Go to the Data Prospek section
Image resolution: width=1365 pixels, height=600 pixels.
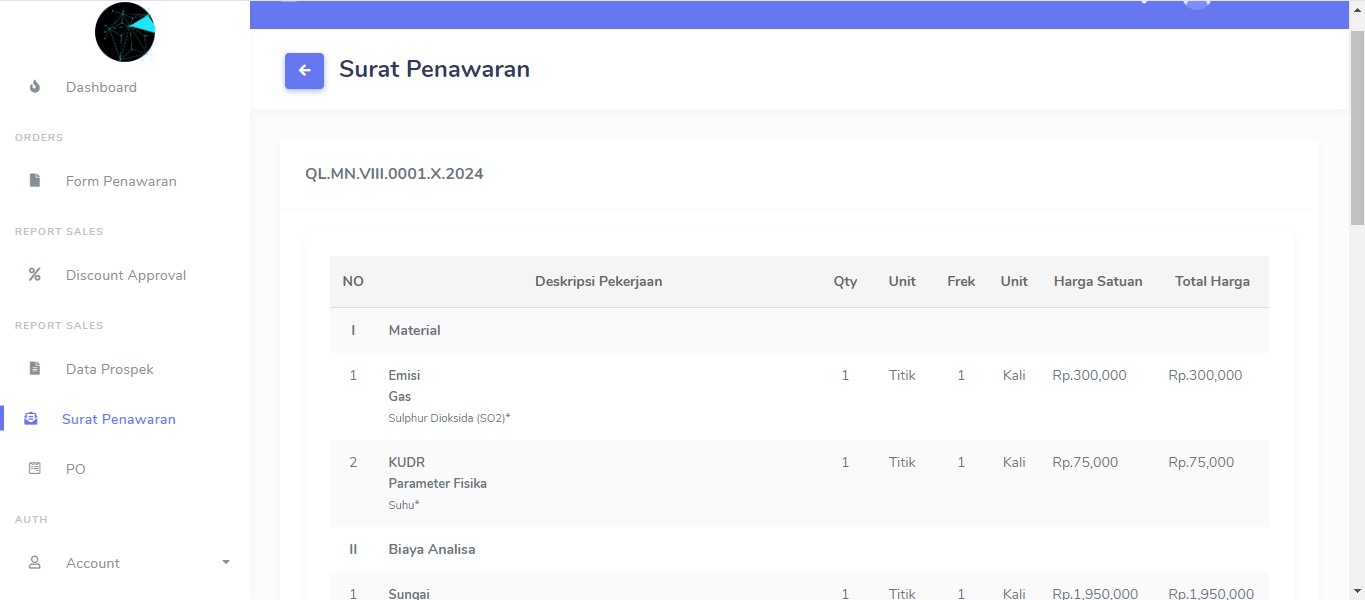tap(110, 368)
